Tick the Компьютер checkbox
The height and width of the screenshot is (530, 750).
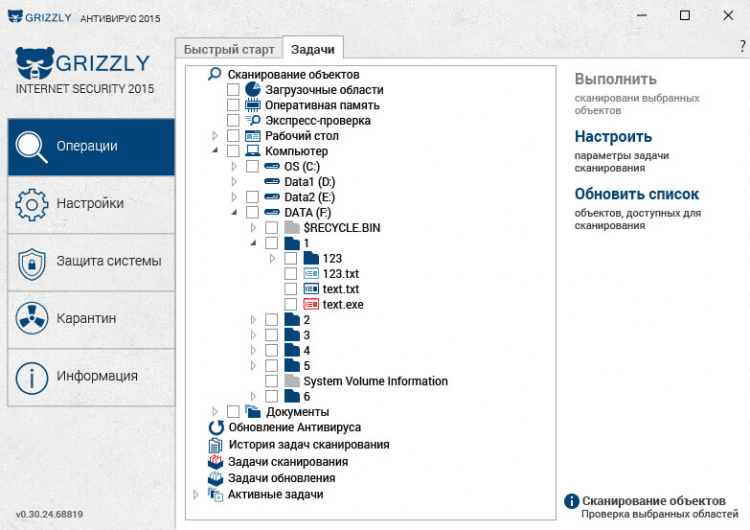tap(233, 151)
